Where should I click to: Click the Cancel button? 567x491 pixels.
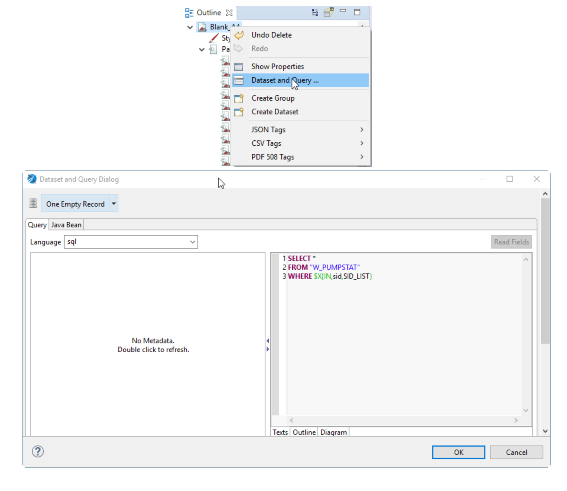[516, 452]
